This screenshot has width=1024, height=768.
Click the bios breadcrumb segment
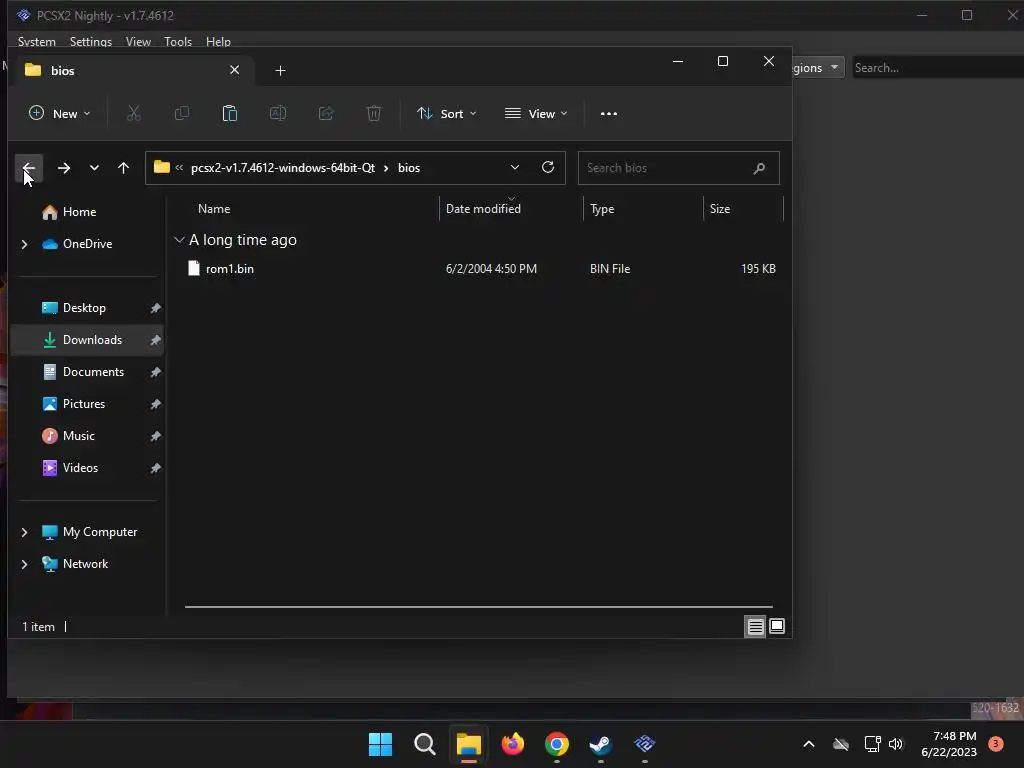tap(409, 168)
